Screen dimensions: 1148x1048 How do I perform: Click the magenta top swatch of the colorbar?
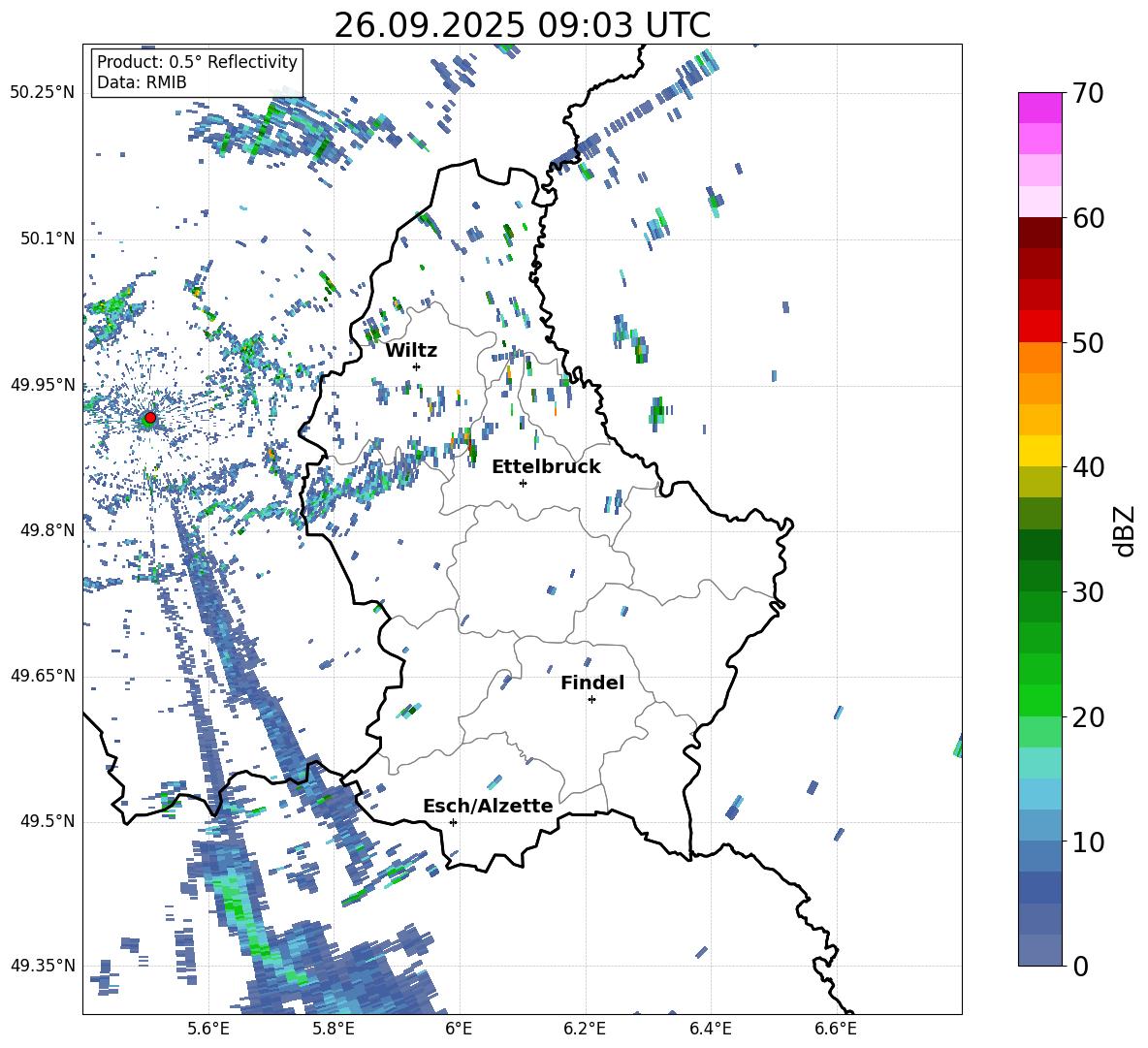pos(1039,108)
